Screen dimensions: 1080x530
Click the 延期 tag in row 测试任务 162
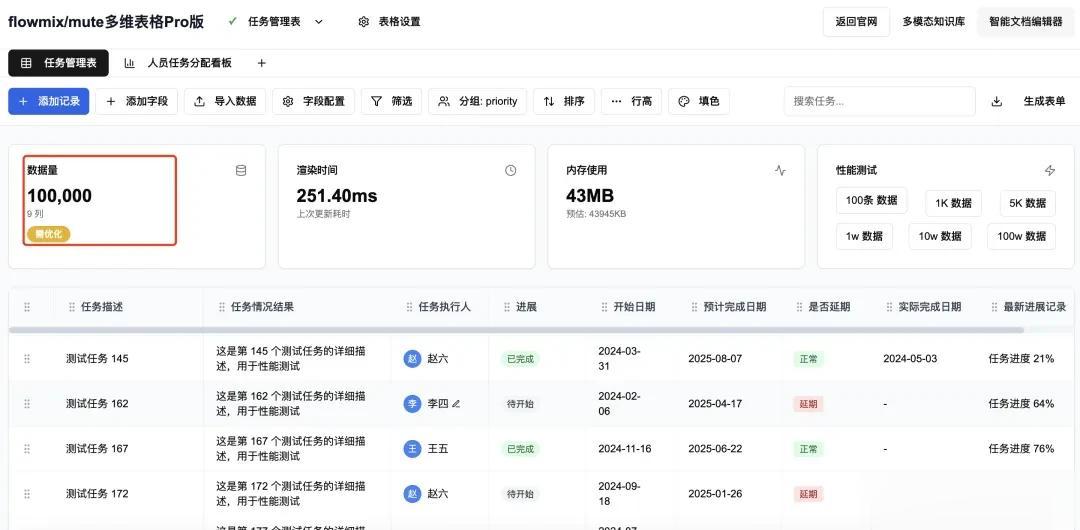(x=808, y=404)
